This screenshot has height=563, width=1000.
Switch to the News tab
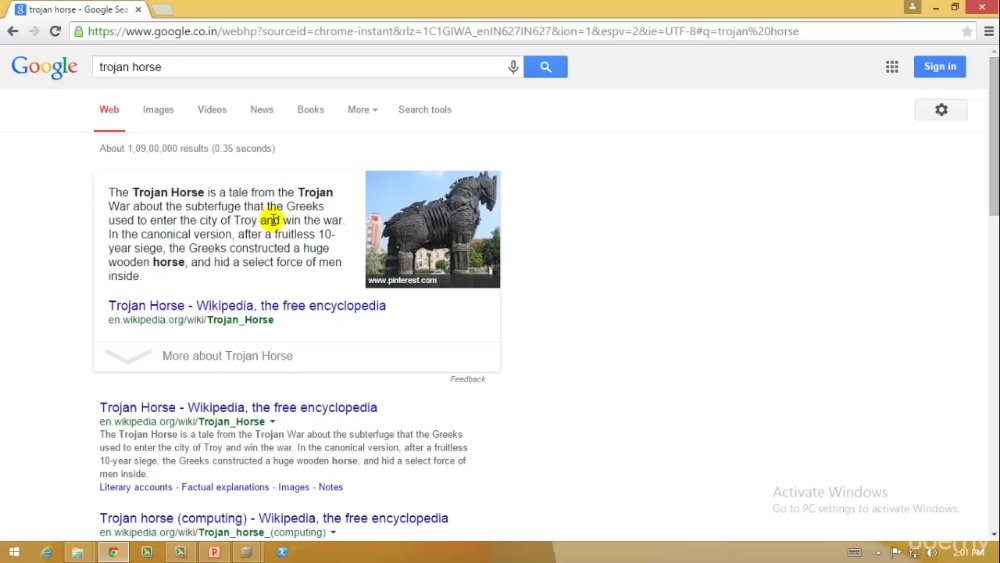point(261,110)
